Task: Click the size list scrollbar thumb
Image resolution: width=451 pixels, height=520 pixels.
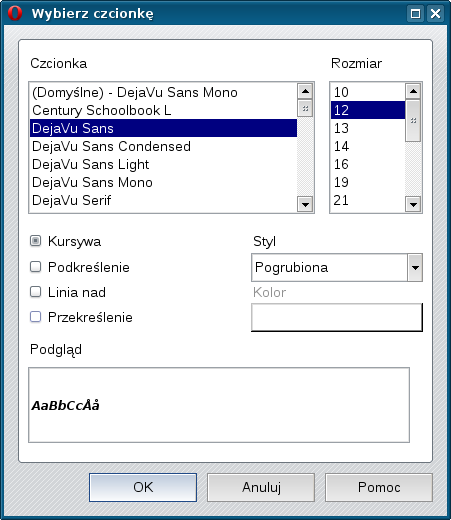Action: click(x=413, y=121)
